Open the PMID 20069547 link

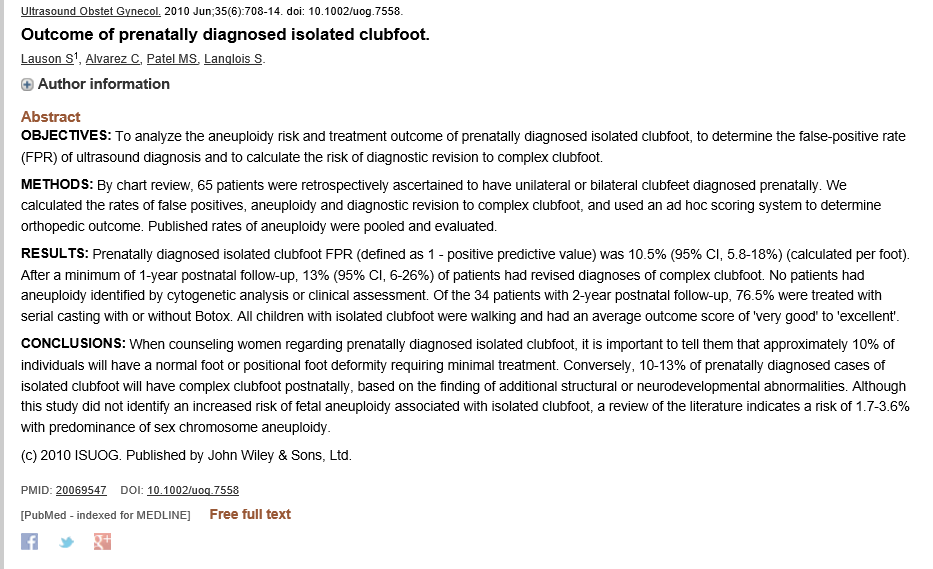coord(81,490)
